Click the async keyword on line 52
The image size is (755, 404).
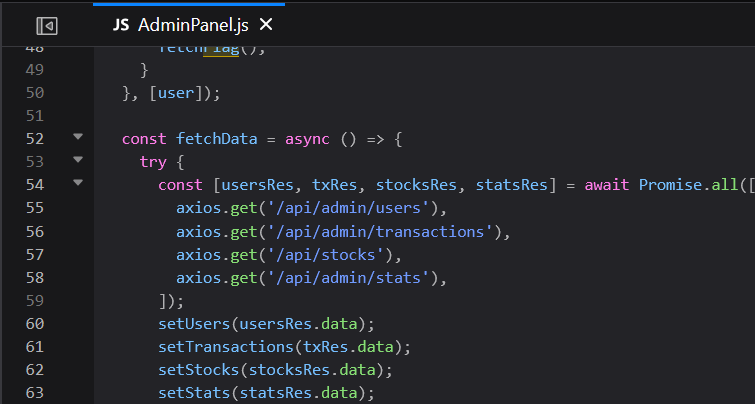coord(307,139)
